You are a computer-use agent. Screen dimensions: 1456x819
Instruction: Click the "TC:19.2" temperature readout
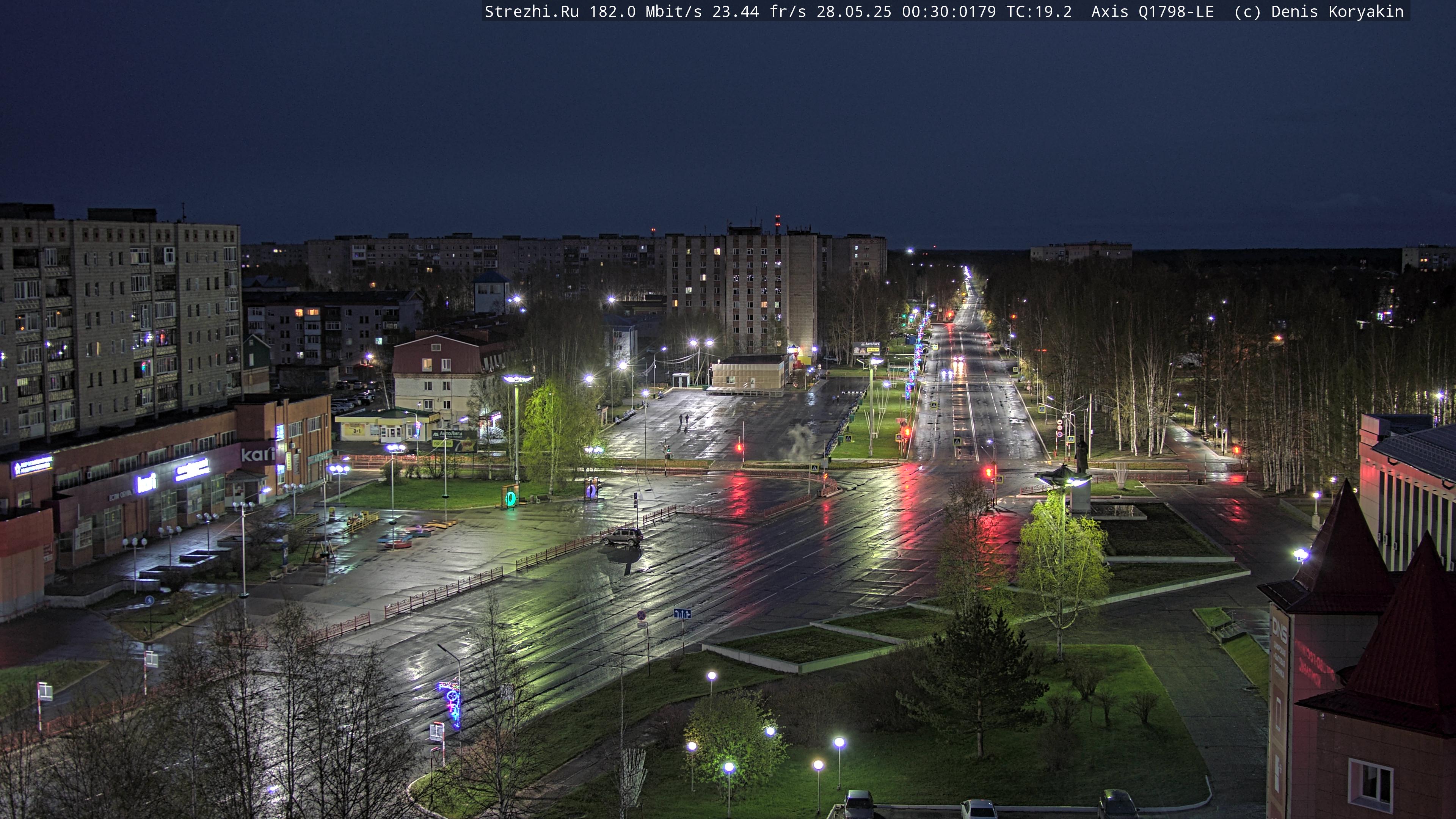click(x=1039, y=12)
